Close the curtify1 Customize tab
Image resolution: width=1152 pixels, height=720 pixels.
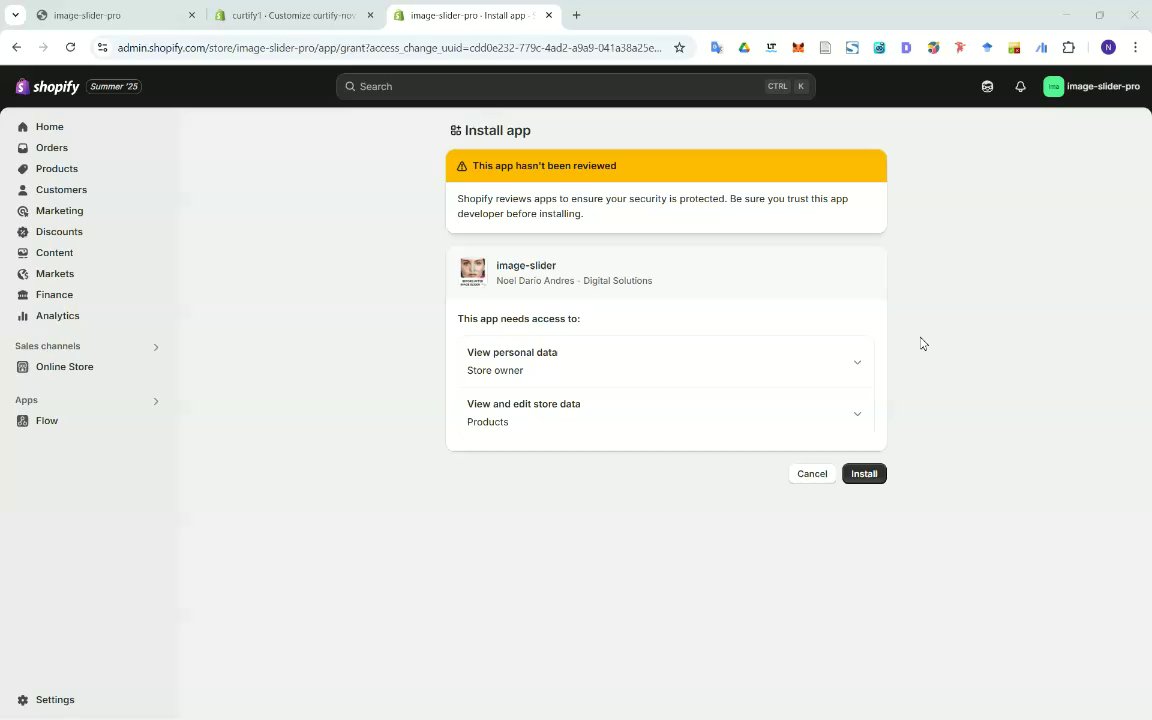click(x=370, y=15)
